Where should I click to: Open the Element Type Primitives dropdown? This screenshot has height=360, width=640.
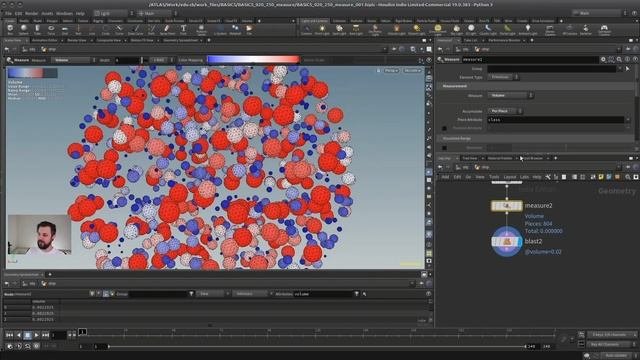tap(503, 77)
